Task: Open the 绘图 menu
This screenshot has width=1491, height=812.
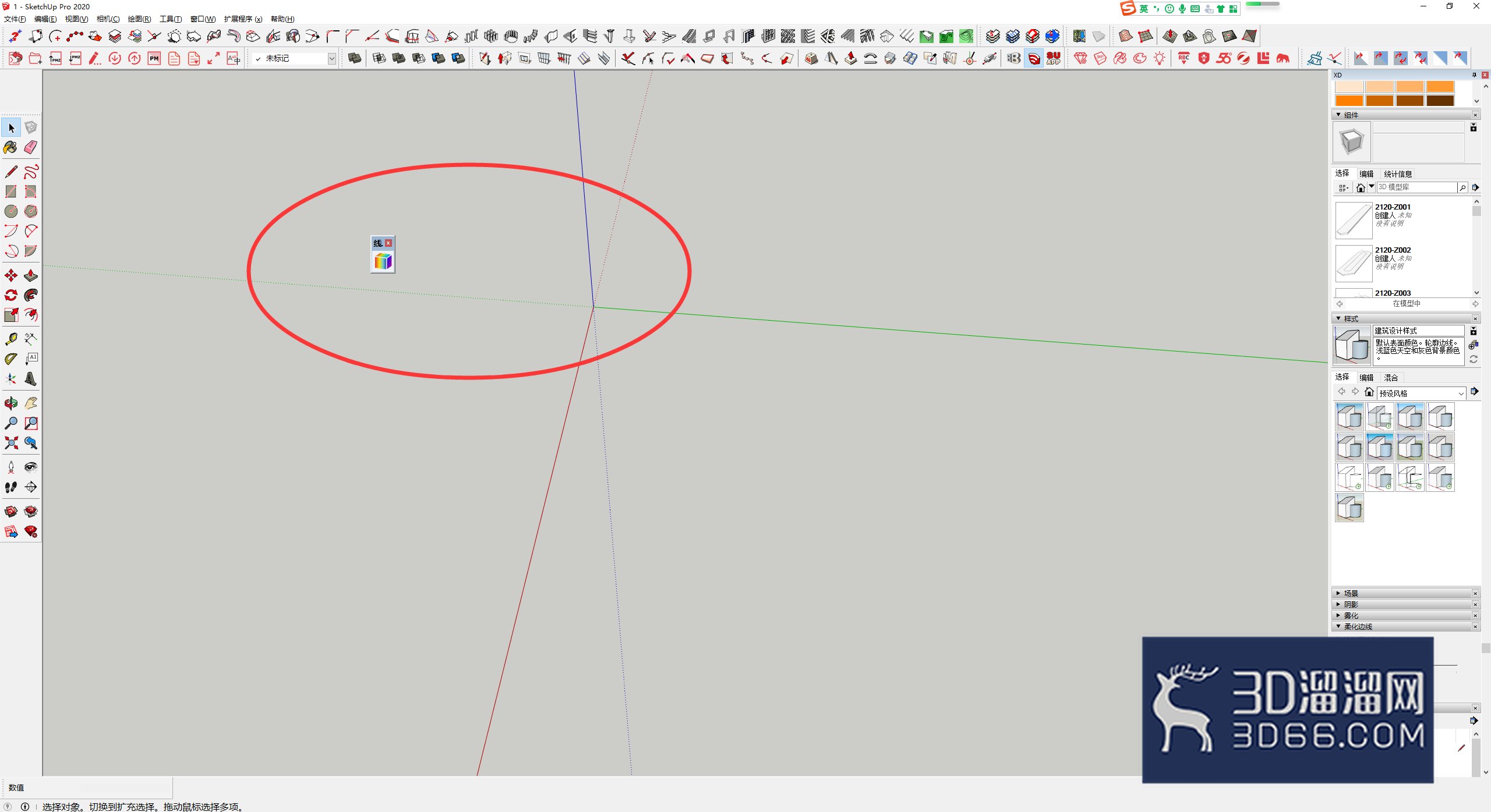Action: 139,19
